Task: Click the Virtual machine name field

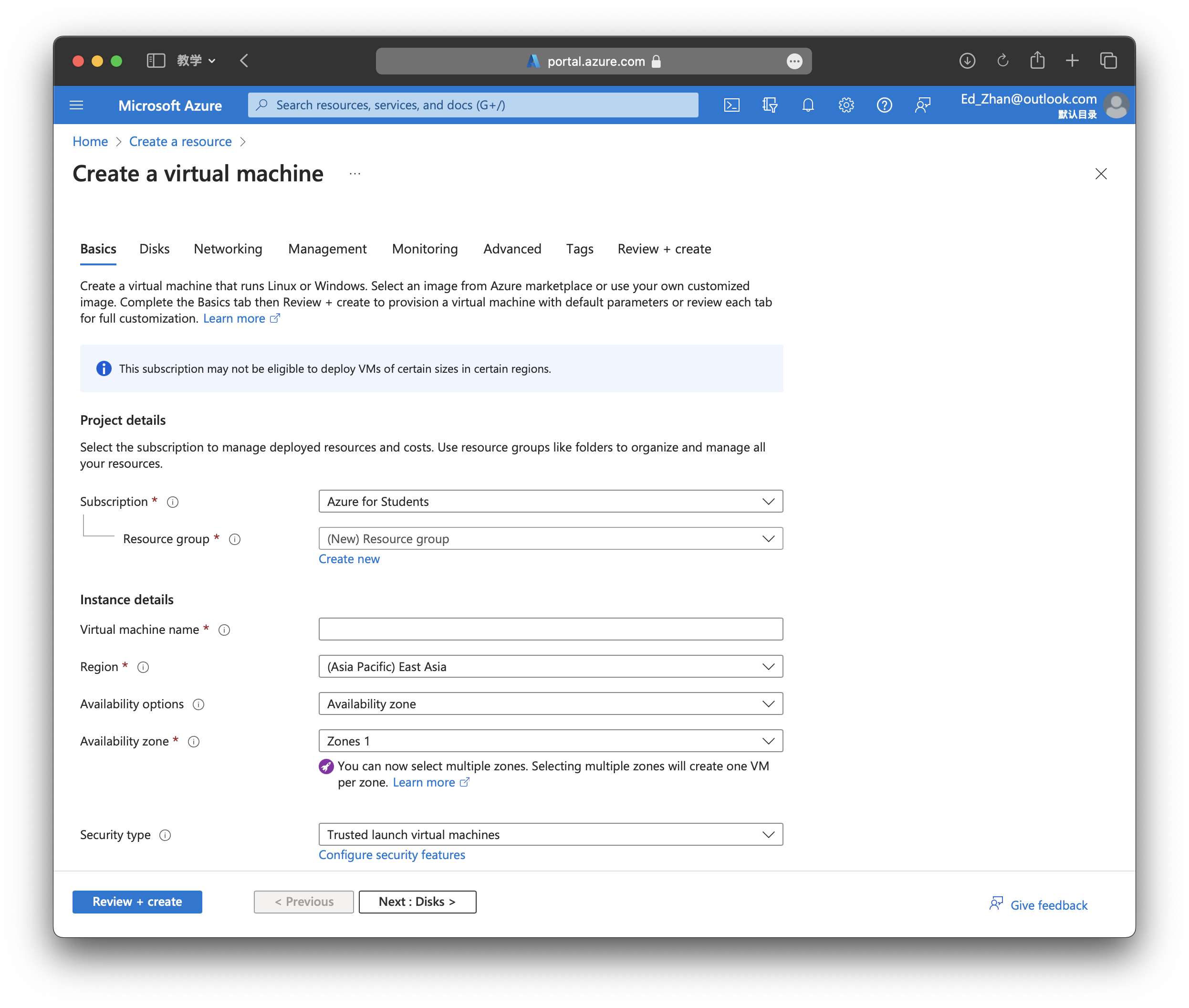Action: tap(550, 629)
